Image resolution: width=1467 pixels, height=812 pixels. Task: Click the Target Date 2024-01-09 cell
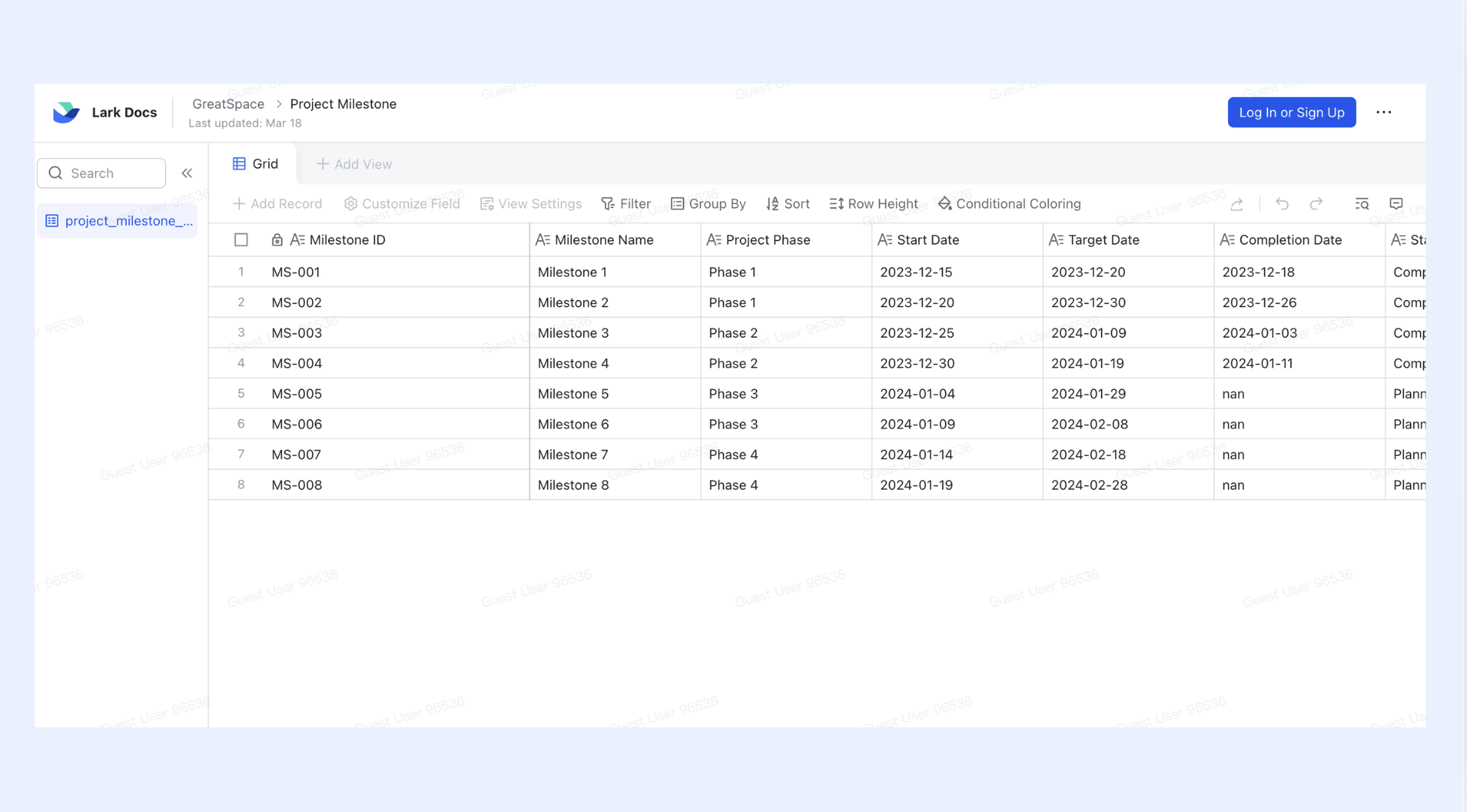[1128, 333]
